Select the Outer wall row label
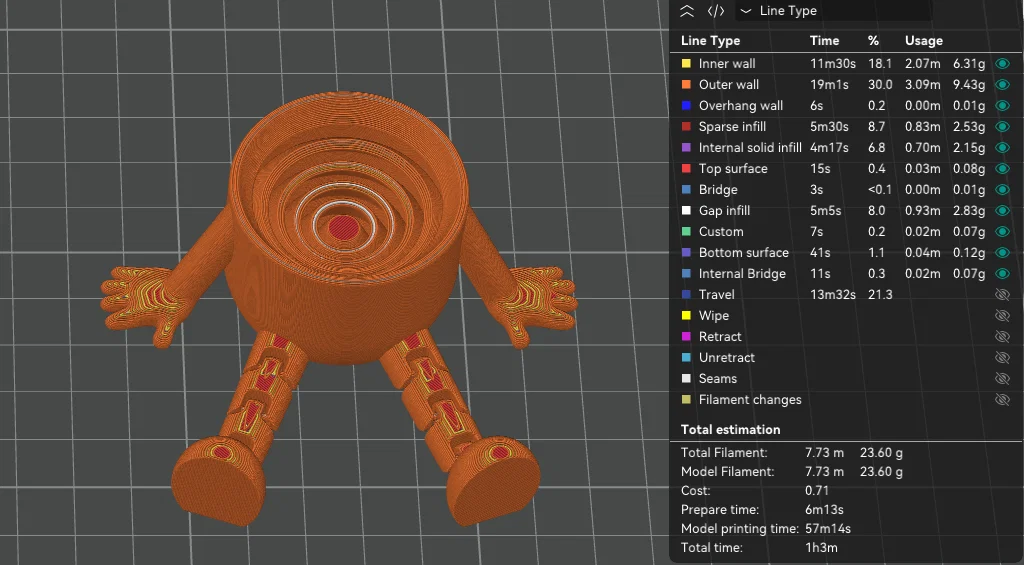This screenshot has width=1024, height=565. click(x=729, y=84)
